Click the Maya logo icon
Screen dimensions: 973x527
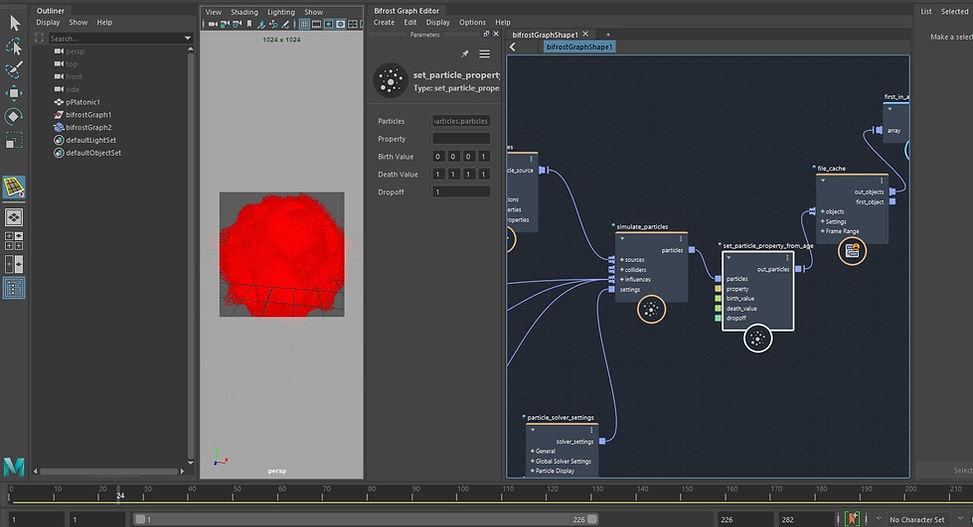(14, 466)
